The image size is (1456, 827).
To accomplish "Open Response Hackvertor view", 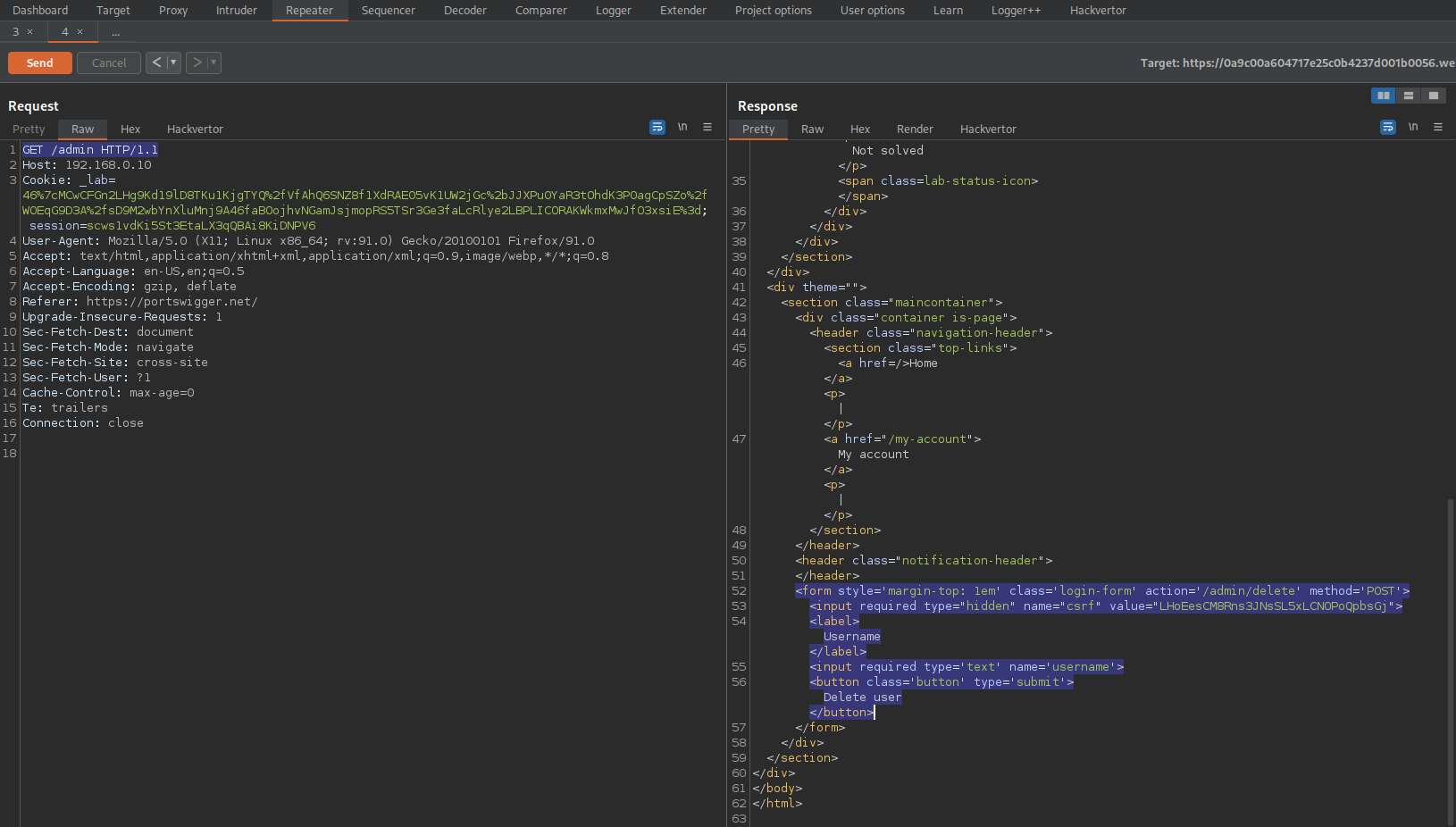I will 988,129.
